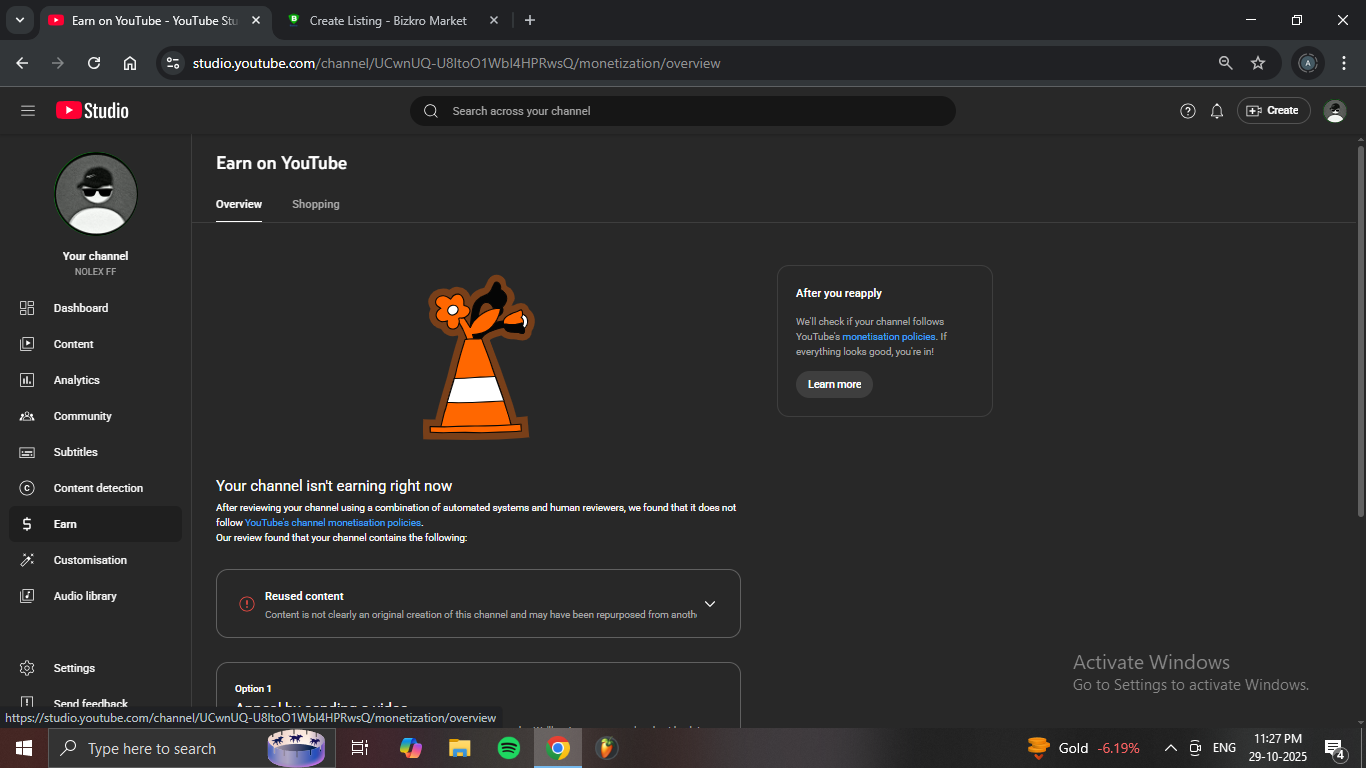The height and width of the screenshot is (768, 1366).
Task: Click the Create button
Action: pyautogui.click(x=1273, y=111)
